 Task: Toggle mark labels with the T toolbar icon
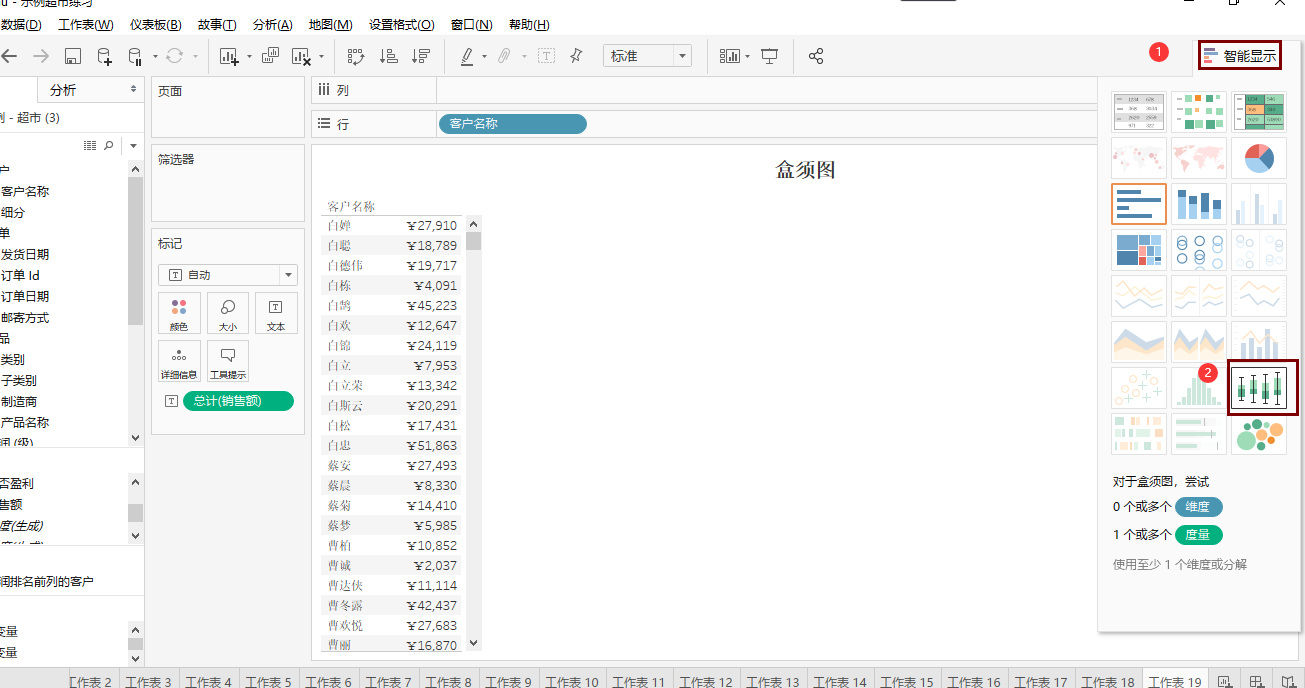(x=546, y=56)
